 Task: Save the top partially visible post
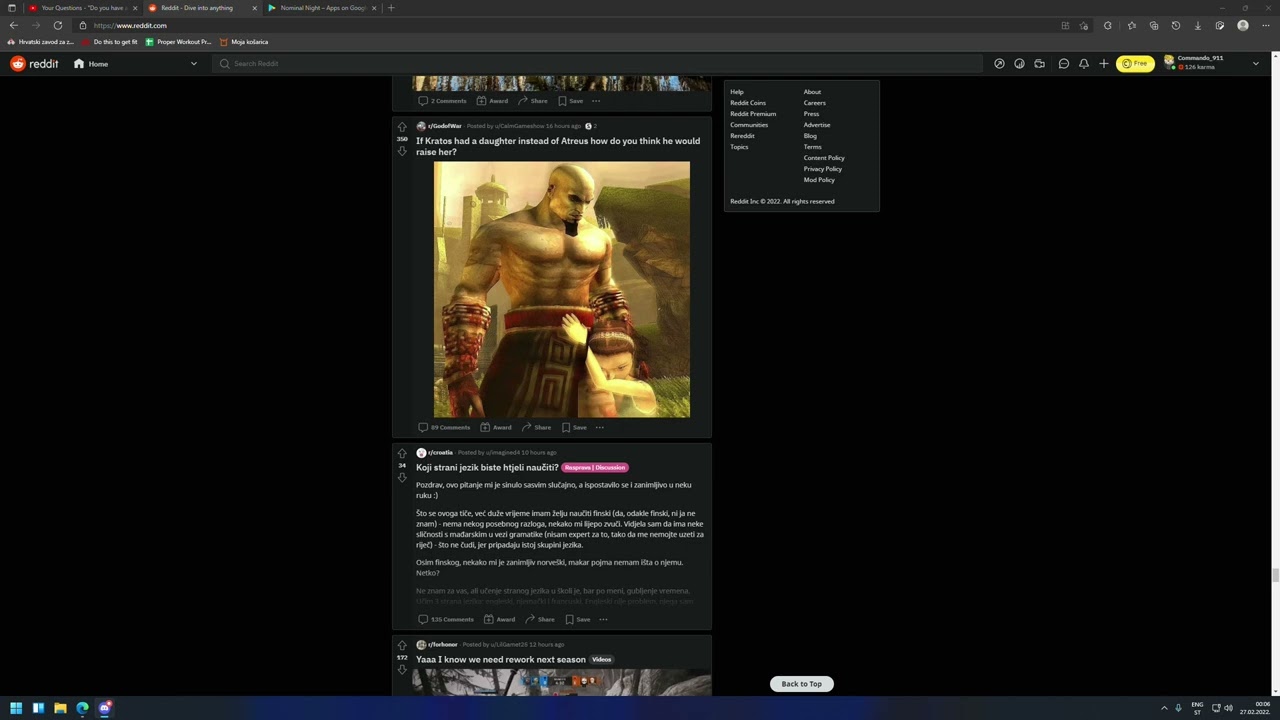[x=571, y=101]
